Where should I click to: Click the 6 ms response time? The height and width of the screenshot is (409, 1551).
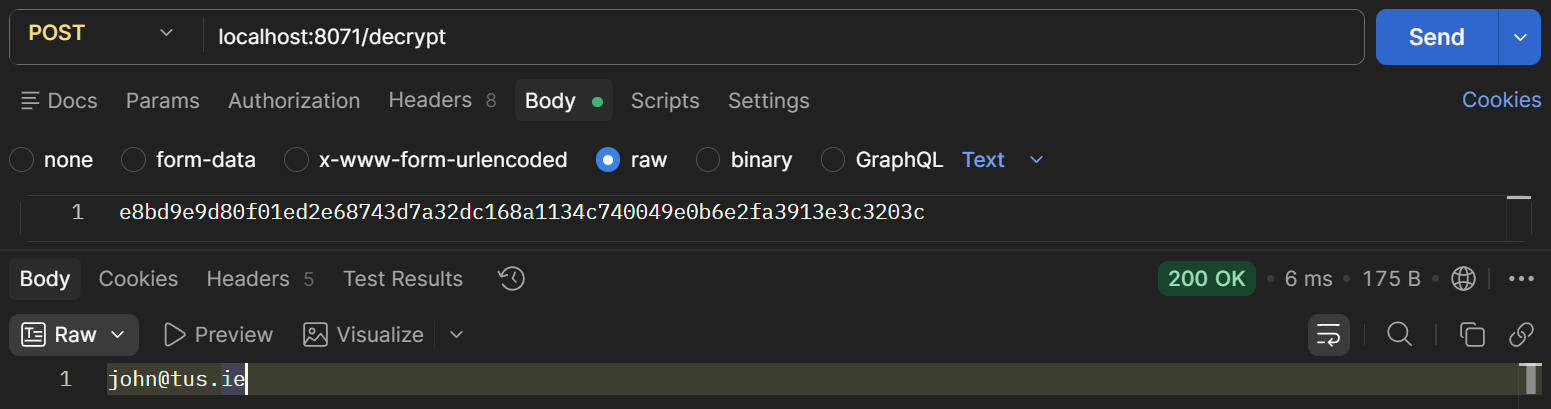1308,279
